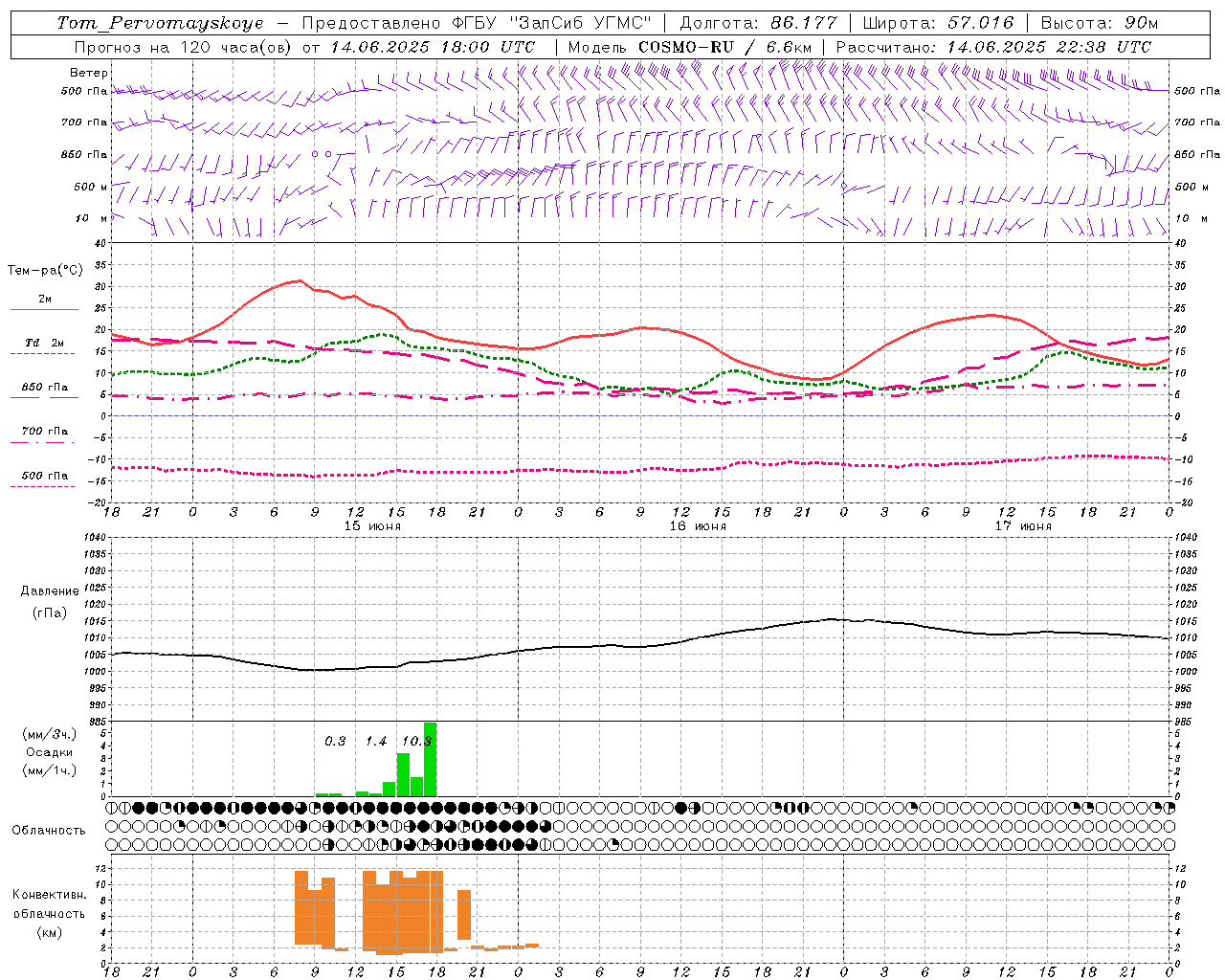Click the "Td 2м" dew point legend label
This screenshot has height=980, width=1225.
click(x=45, y=343)
